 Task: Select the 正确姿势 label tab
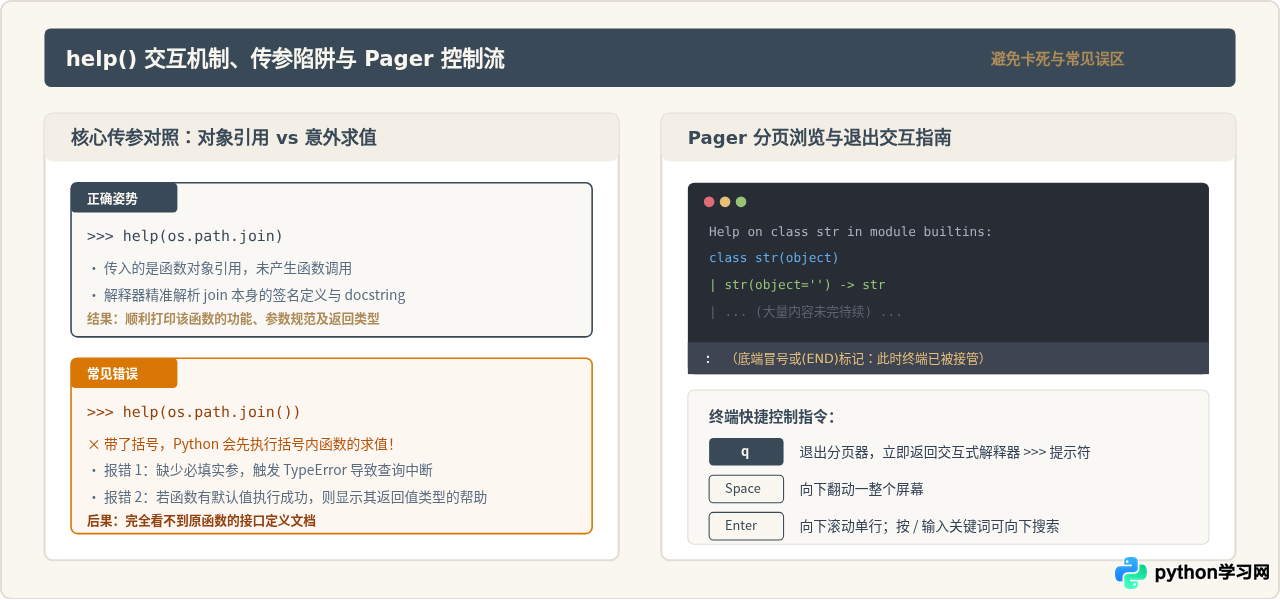click(x=124, y=198)
